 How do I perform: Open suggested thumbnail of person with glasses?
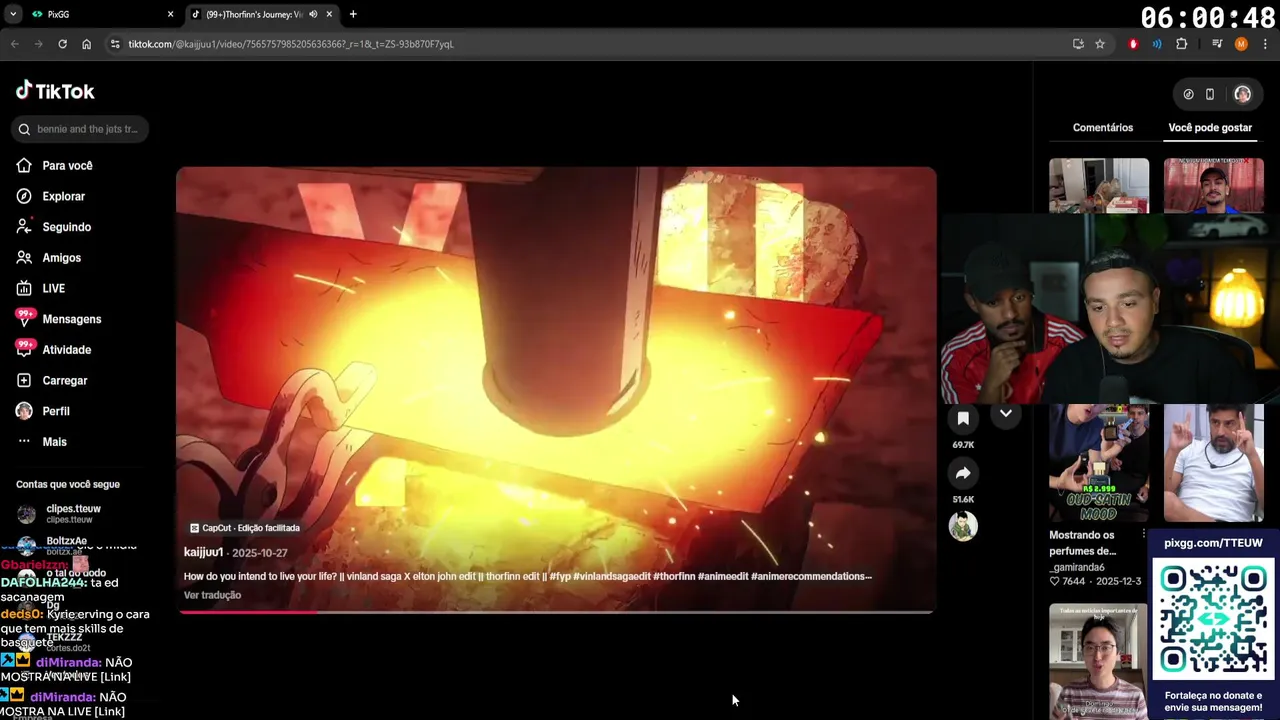pyautogui.click(x=1099, y=660)
